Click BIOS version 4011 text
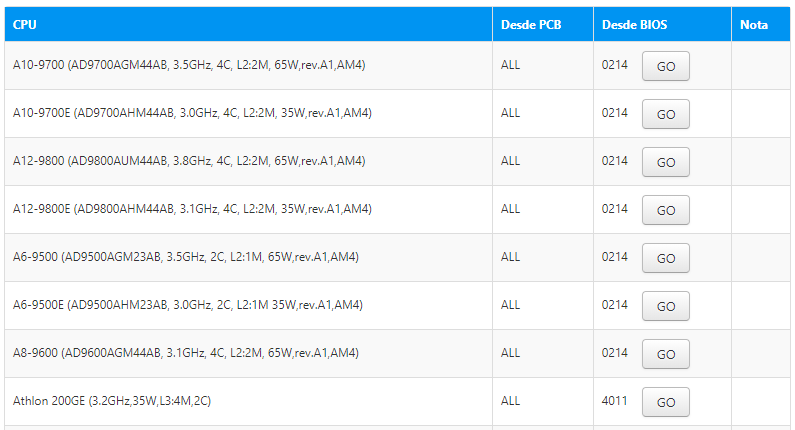 pyautogui.click(x=615, y=401)
